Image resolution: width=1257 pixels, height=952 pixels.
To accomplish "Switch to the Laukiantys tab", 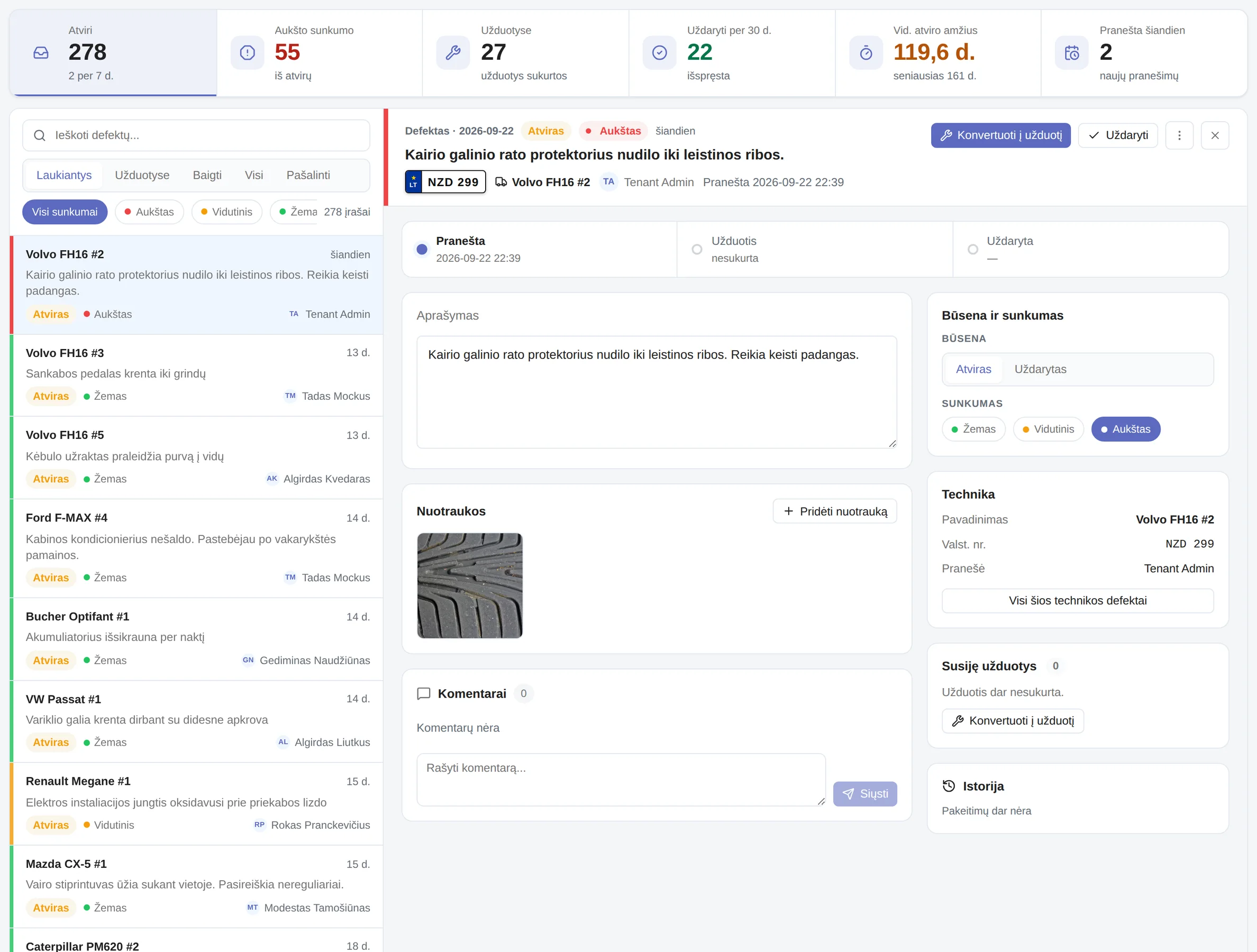I will click(63, 175).
